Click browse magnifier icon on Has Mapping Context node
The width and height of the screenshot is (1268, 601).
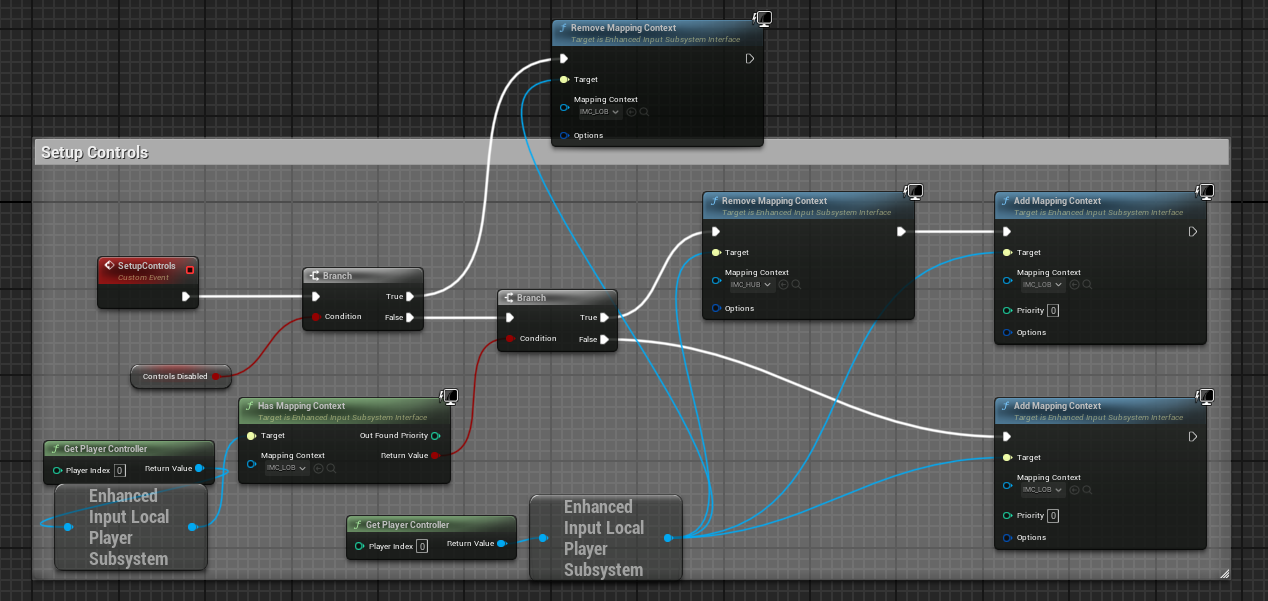click(330, 467)
